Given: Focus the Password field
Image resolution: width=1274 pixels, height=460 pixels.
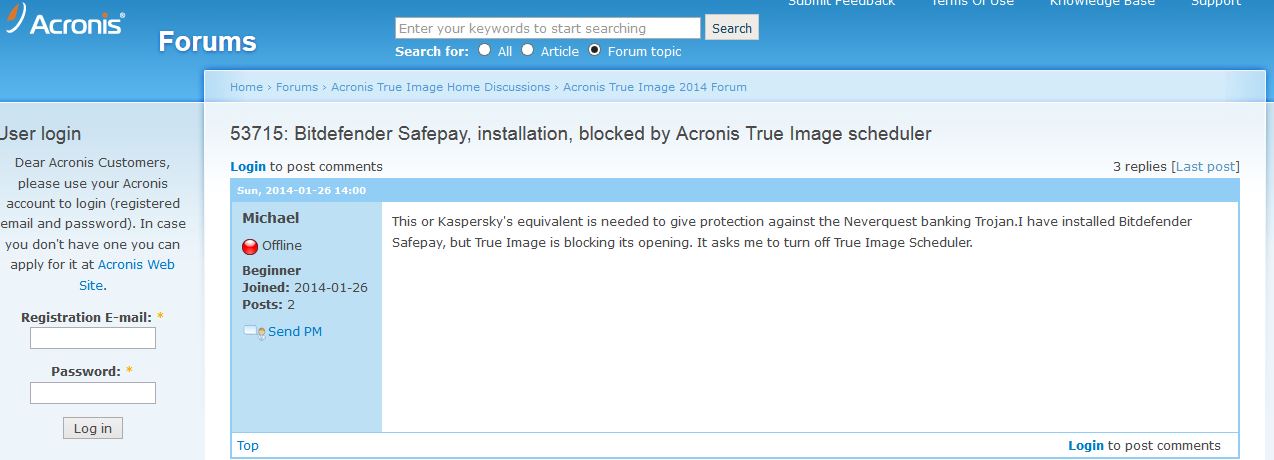Looking at the screenshot, I should point(93,393).
